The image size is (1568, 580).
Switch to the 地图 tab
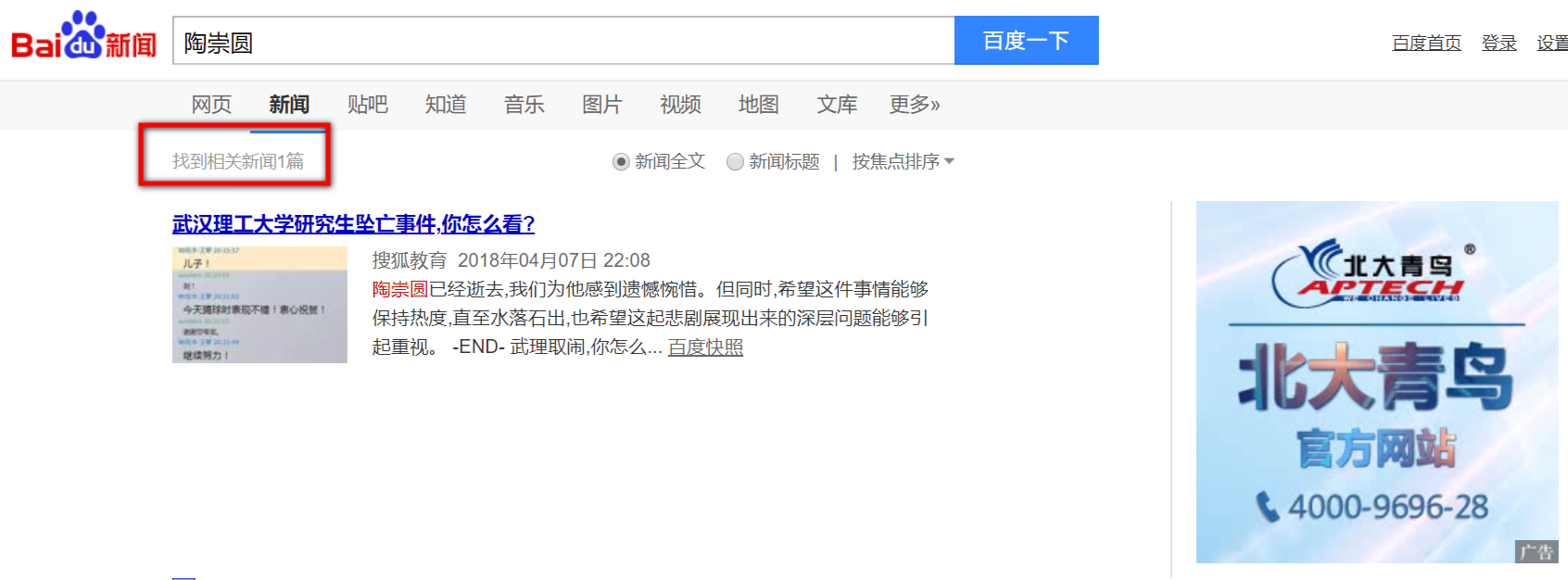[x=758, y=105]
